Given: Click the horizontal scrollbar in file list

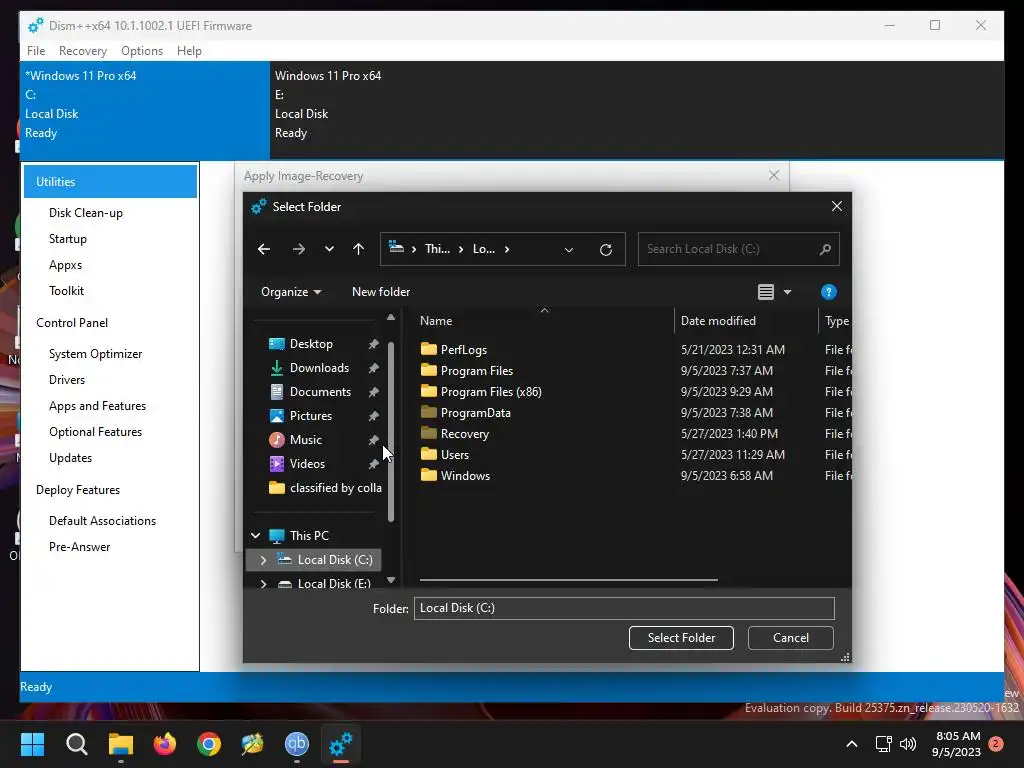Looking at the screenshot, I should pos(568,579).
